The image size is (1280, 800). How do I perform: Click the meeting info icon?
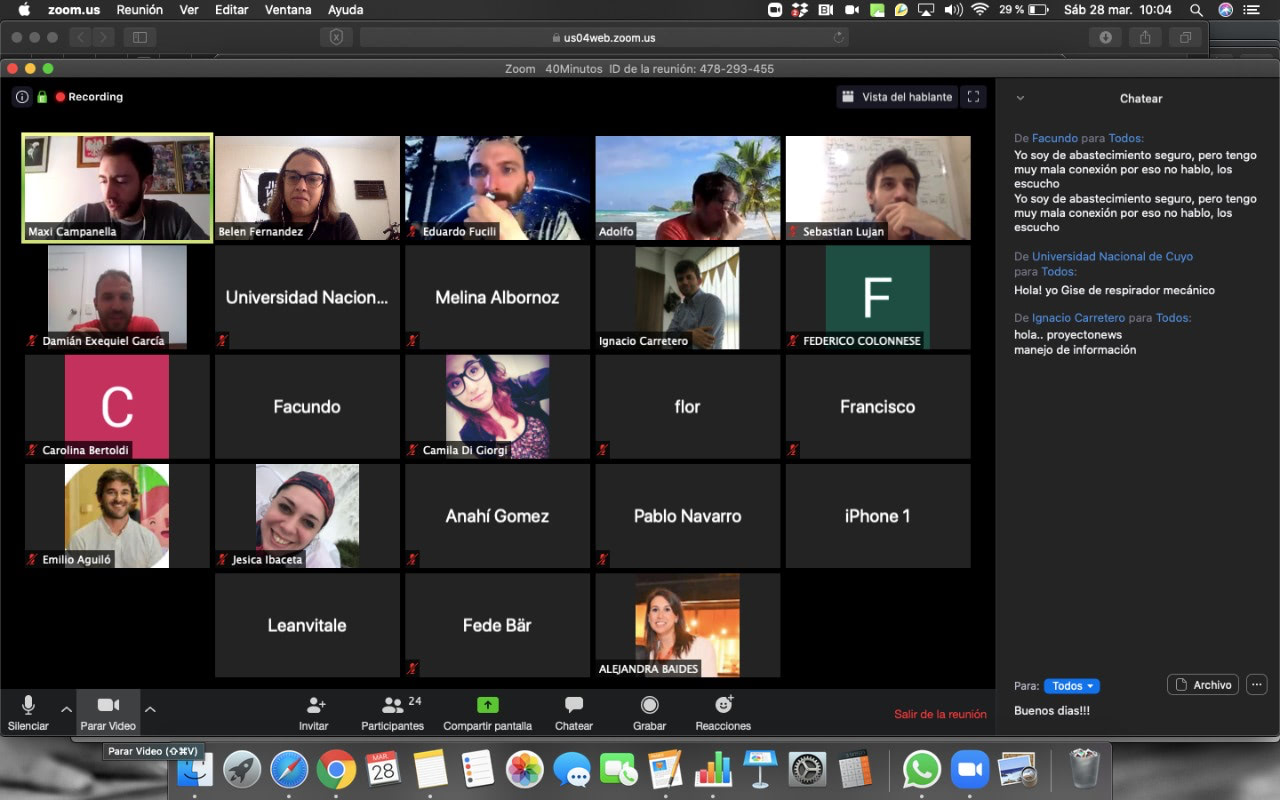click(x=22, y=97)
